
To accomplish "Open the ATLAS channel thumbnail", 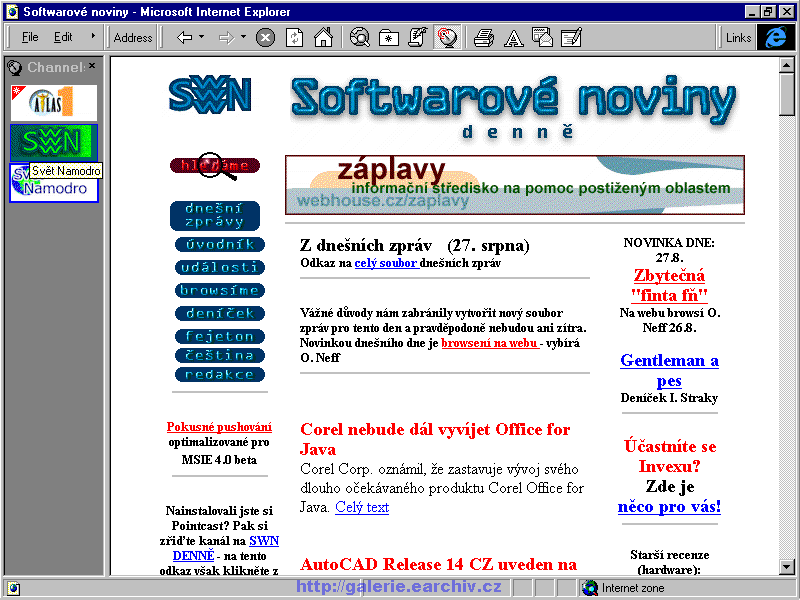I will 54,103.
